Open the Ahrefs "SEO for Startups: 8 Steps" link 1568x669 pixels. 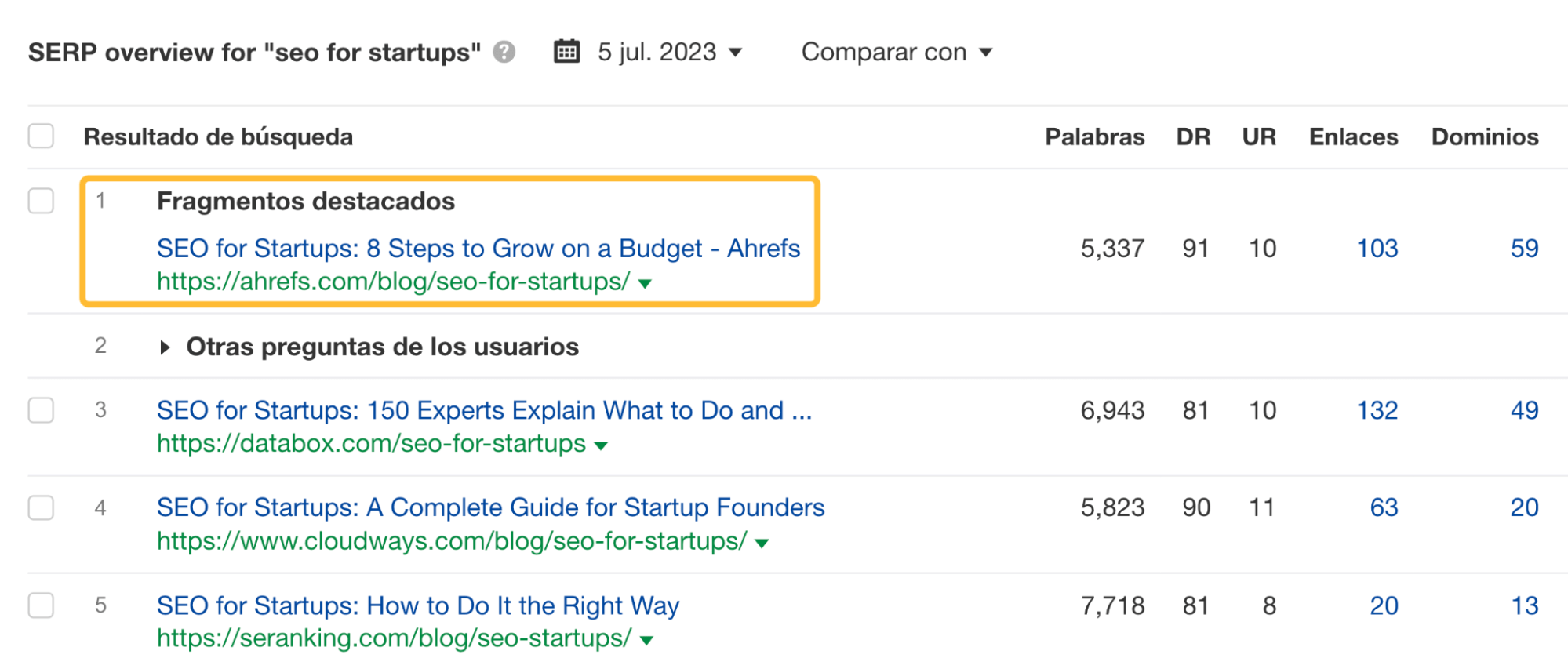point(478,249)
